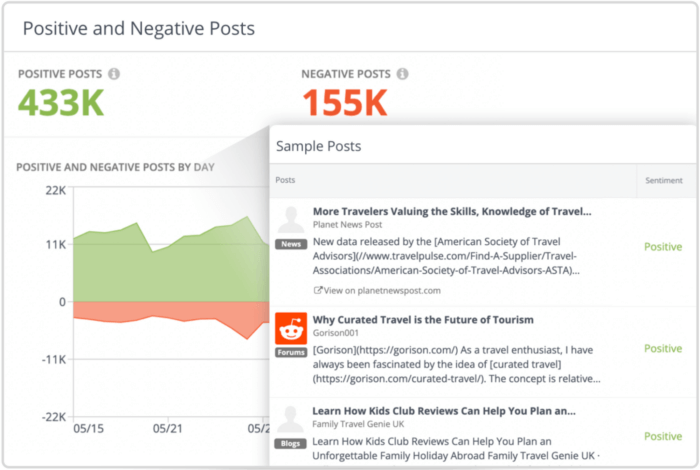This screenshot has width=700, height=470.
Task: Click the external link icon by planetnewspost.com
Action: pyautogui.click(x=319, y=290)
